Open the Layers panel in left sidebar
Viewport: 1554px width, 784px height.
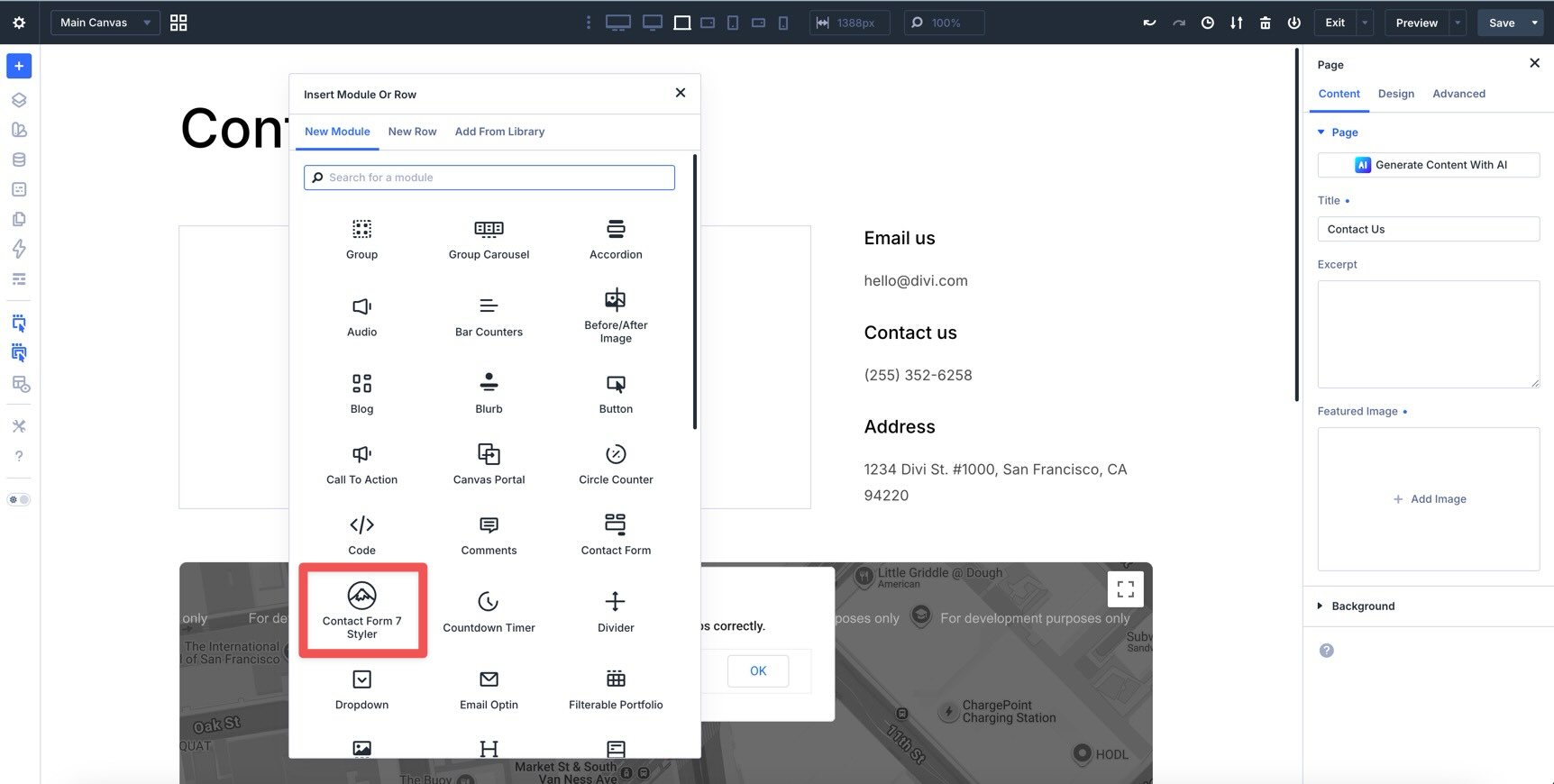19,100
